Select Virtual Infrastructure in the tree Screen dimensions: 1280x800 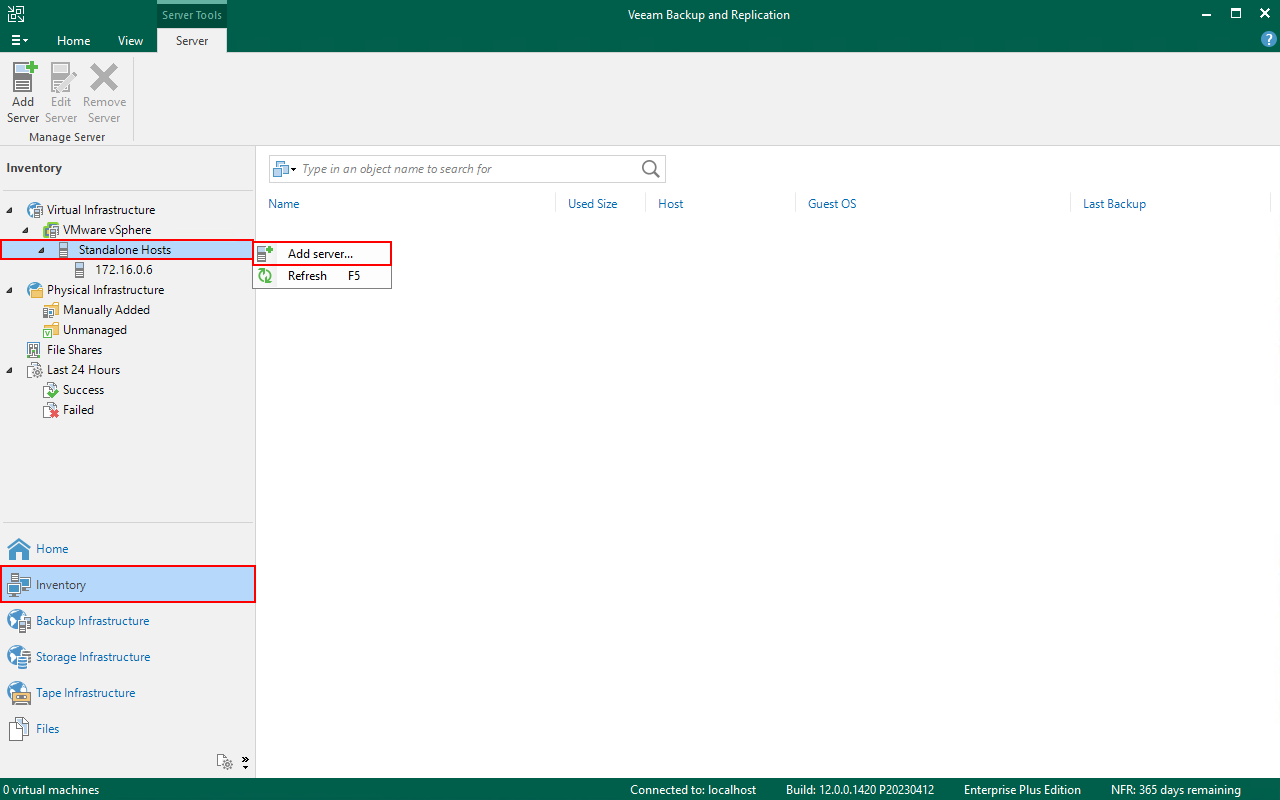(100, 210)
